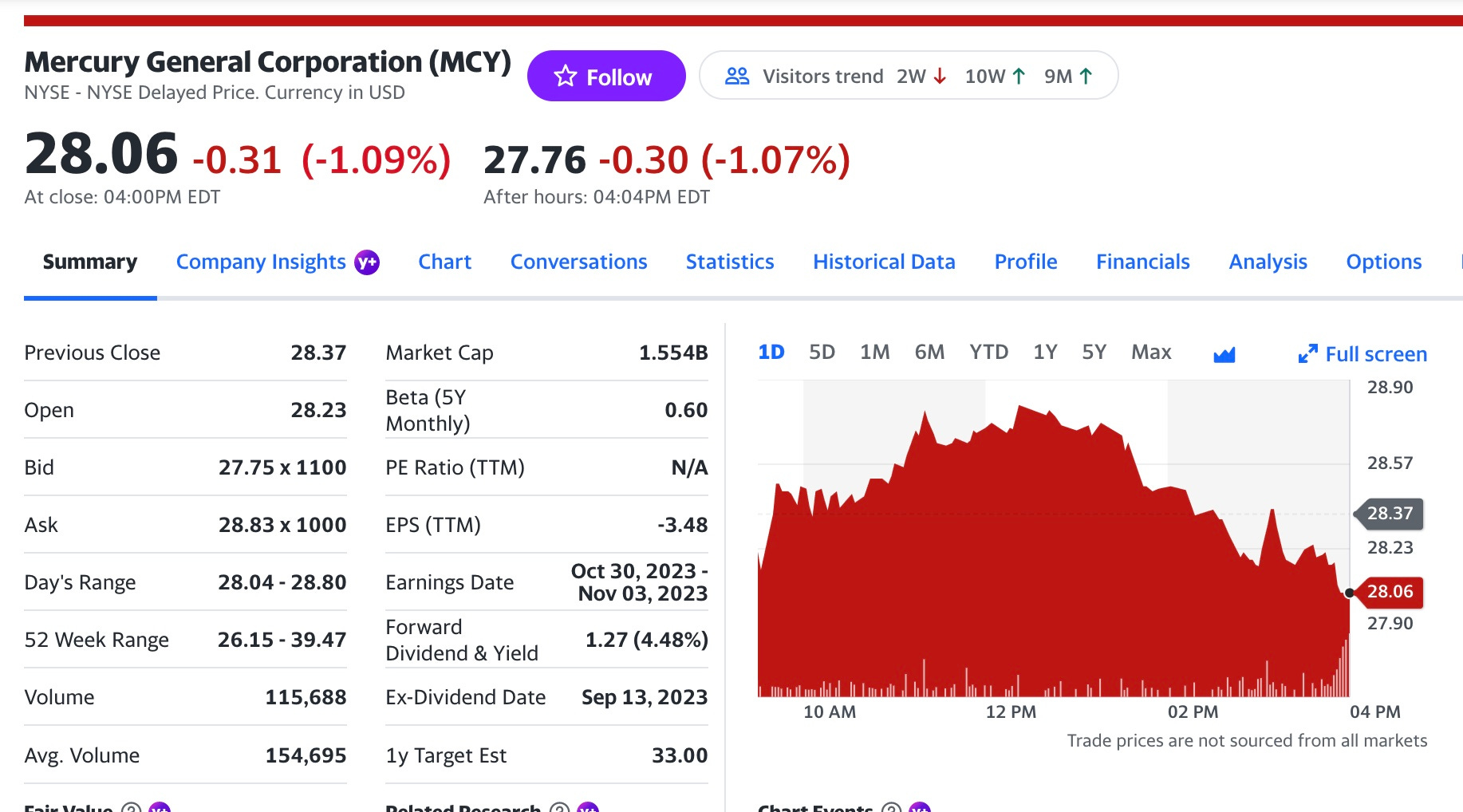Viewport: 1463px width, 812px height.
Task: Click the Ask value 28.83 x 1000
Action: click(282, 525)
